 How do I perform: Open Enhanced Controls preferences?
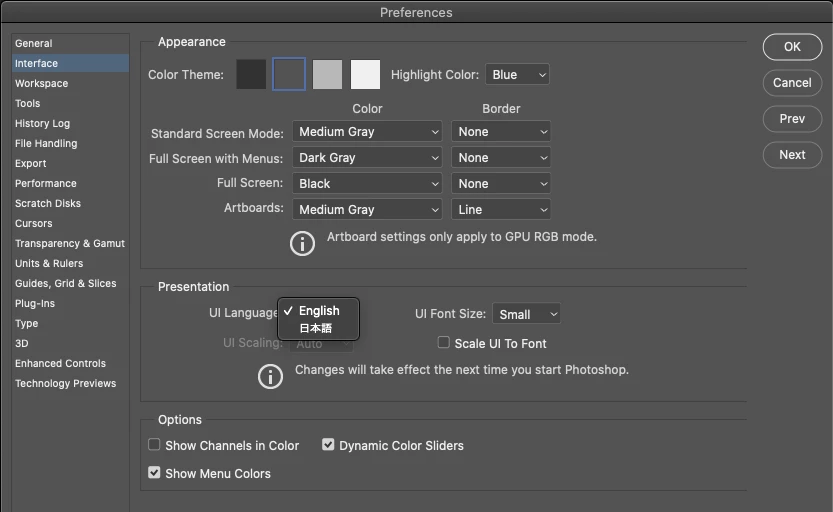click(x=70, y=363)
